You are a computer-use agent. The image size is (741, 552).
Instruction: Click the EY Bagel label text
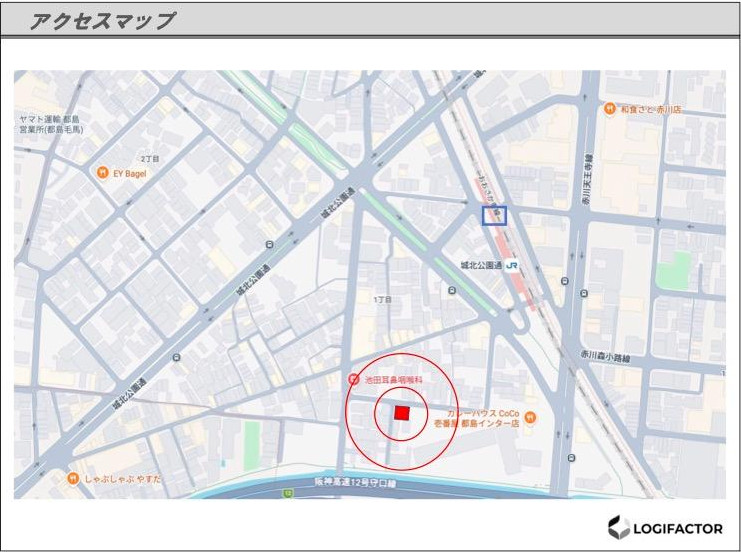130,173
